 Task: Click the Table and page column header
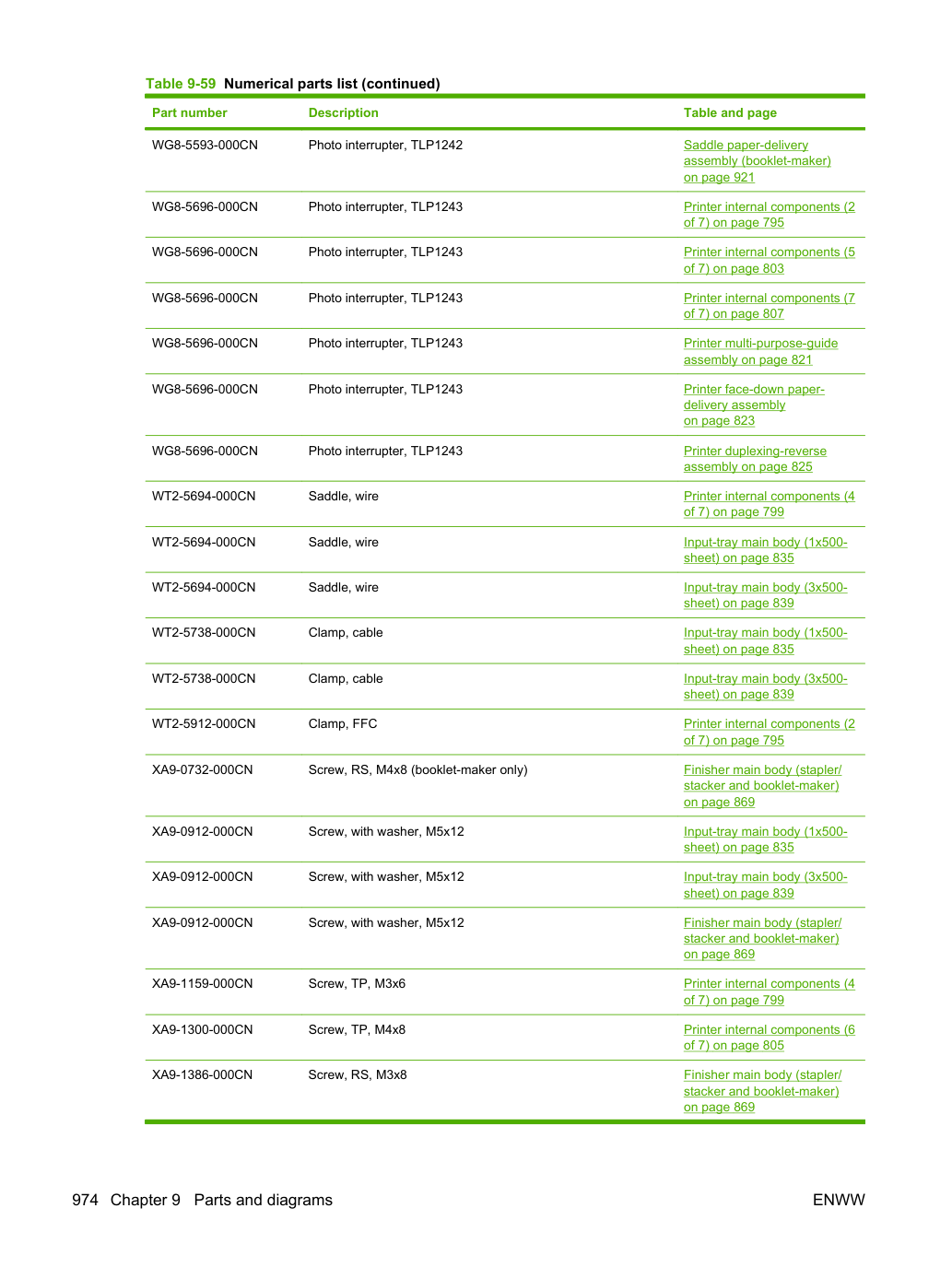(x=730, y=112)
